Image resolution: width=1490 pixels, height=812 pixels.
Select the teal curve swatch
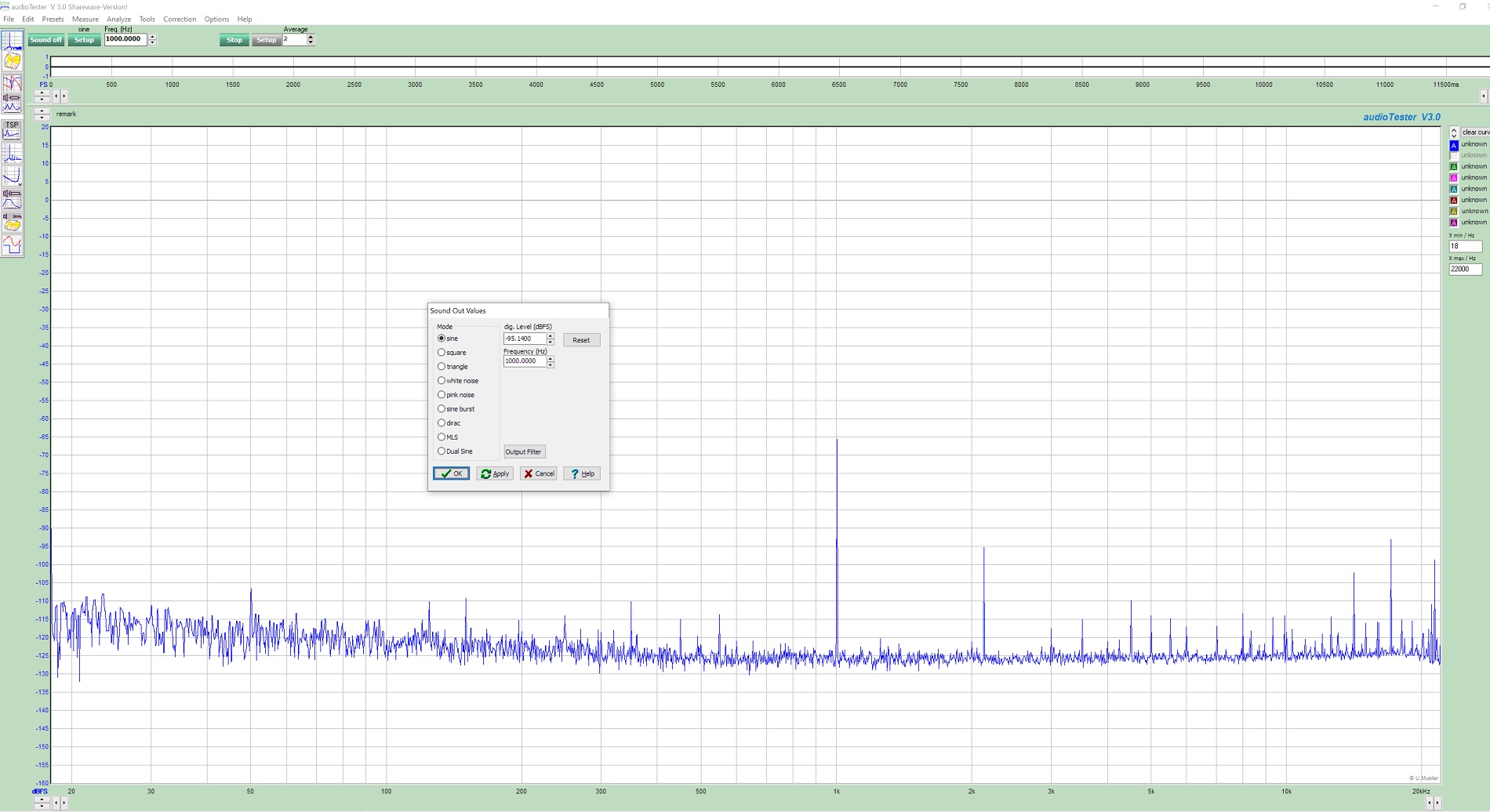[1454, 189]
